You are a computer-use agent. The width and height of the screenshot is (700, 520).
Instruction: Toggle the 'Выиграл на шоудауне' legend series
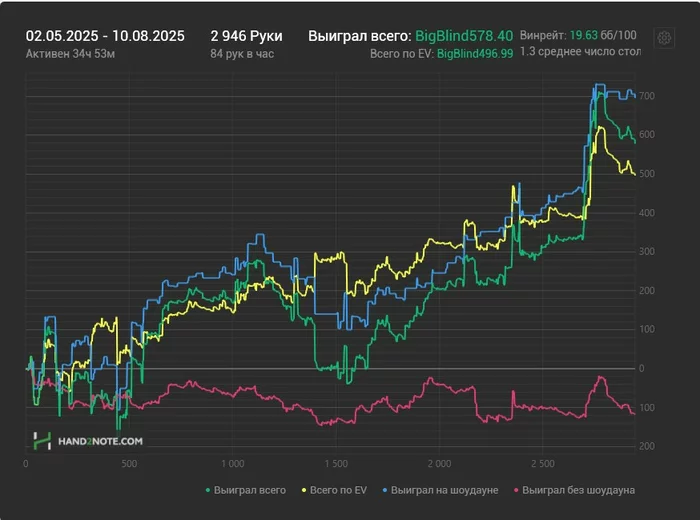click(440, 490)
